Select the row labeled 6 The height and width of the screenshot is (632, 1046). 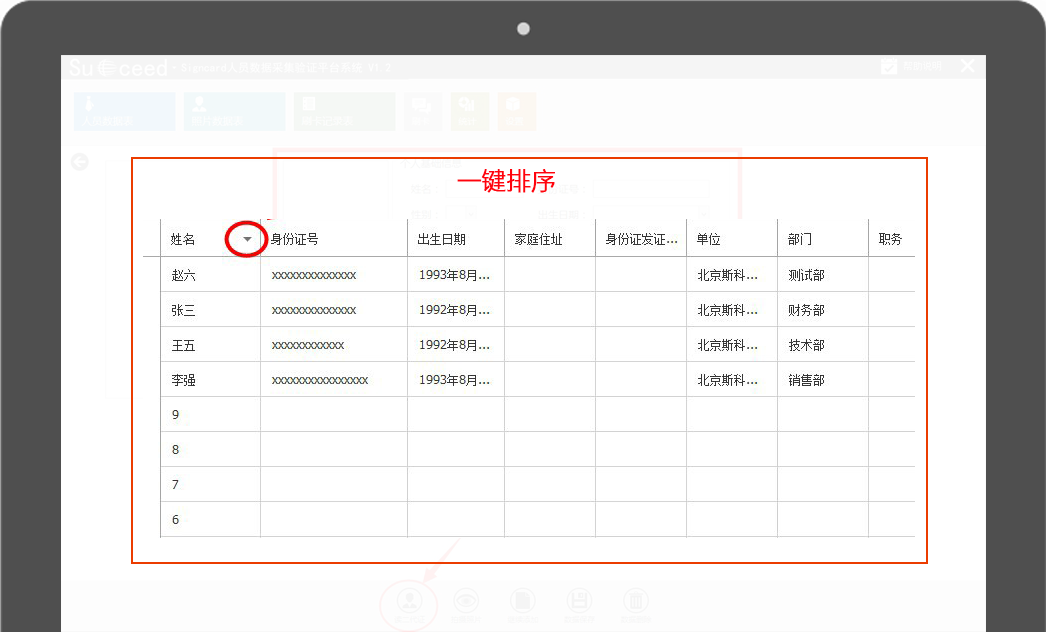click(538, 519)
